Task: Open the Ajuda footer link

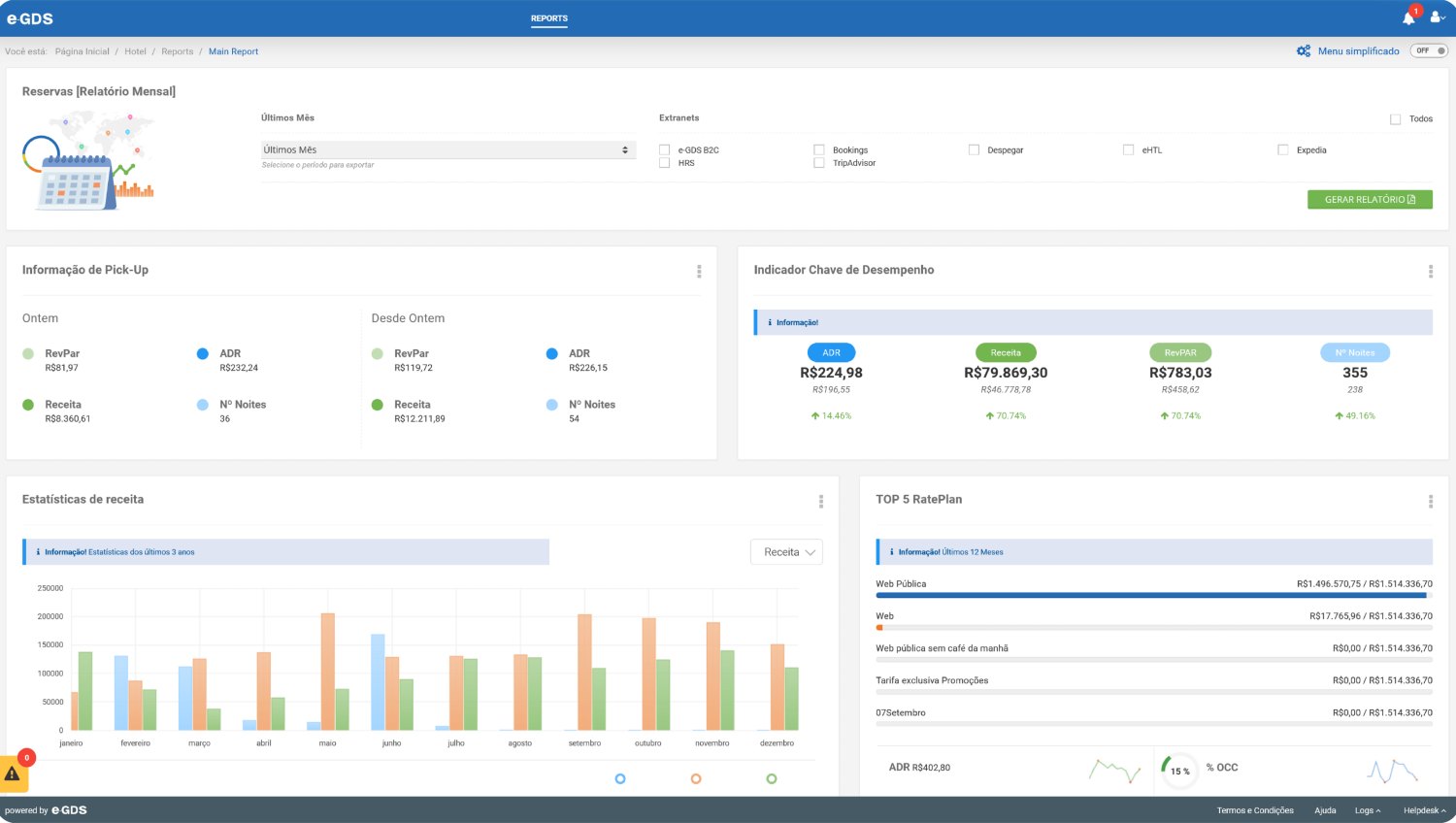Action: click(1325, 810)
